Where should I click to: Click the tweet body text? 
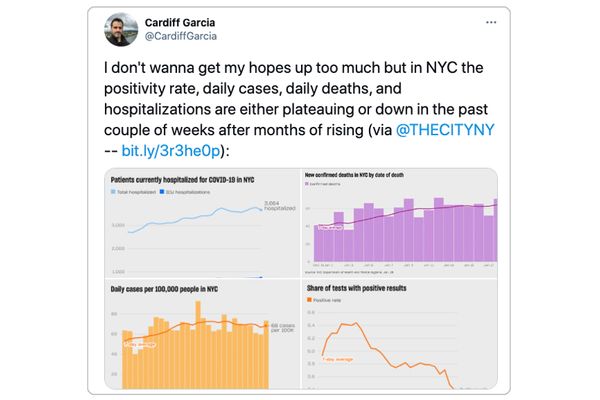300,110
